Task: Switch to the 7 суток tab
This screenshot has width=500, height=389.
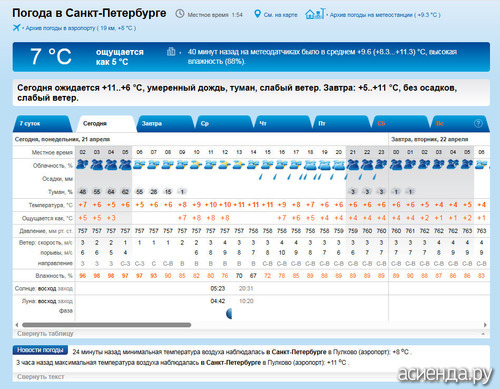Action: point(30,123)
